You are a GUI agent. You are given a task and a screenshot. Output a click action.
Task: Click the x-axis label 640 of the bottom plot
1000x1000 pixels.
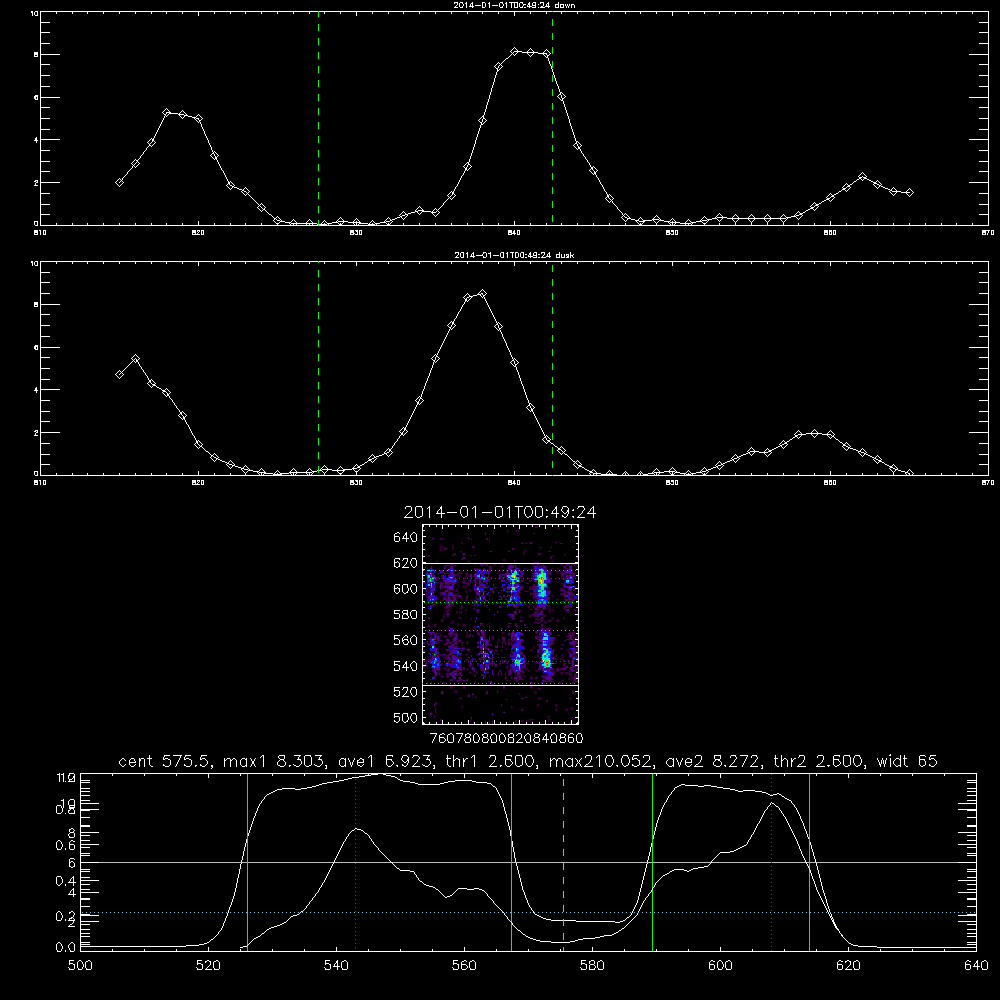pos(976,966)
